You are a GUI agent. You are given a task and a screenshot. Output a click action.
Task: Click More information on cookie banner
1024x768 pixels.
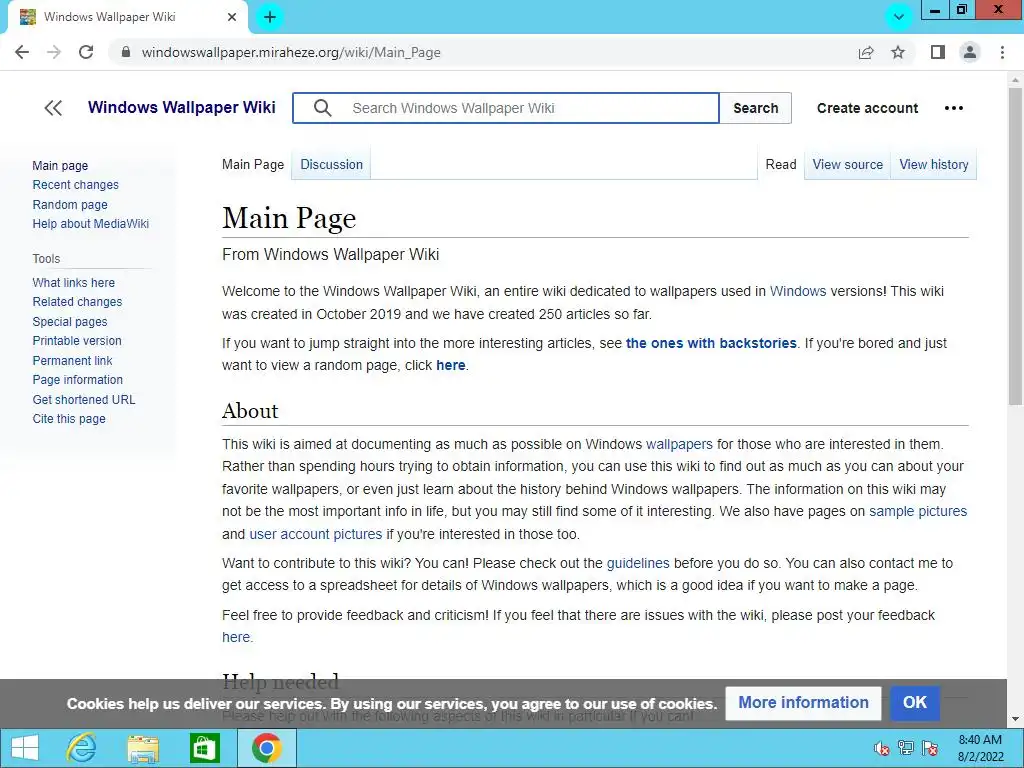click(x=803, y=703)
